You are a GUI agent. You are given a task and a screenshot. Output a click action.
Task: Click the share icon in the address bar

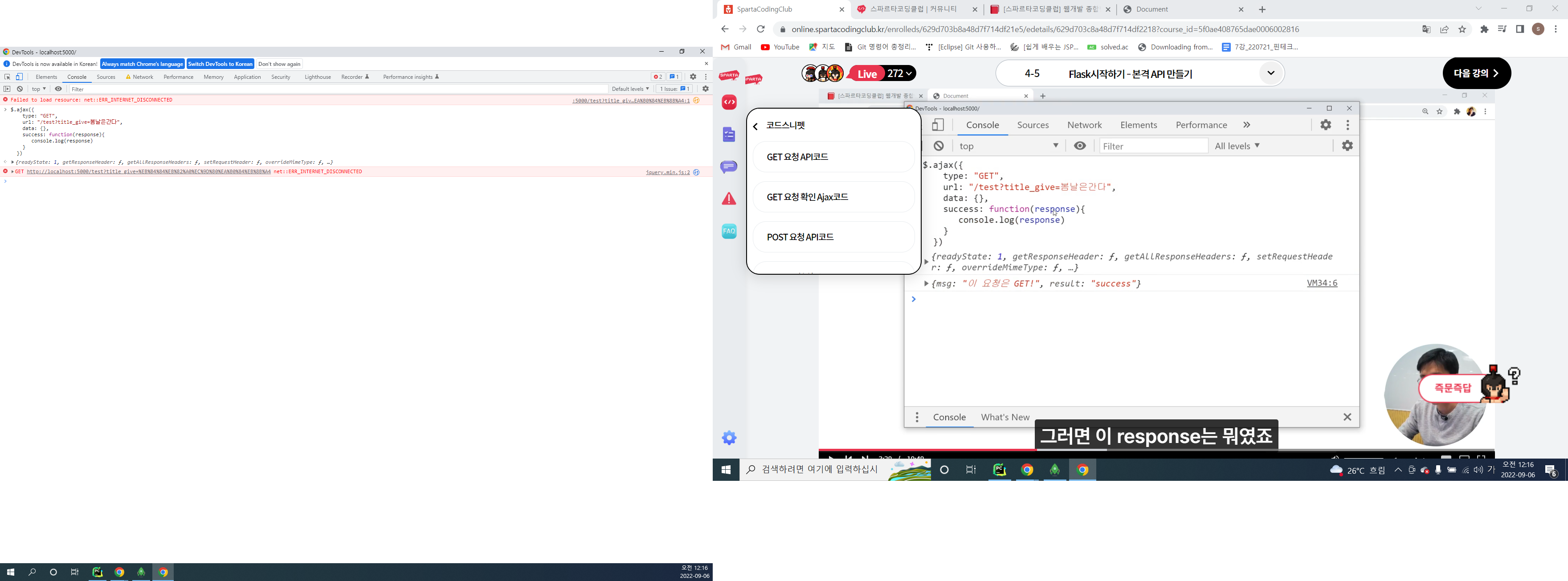point(1445,29)
